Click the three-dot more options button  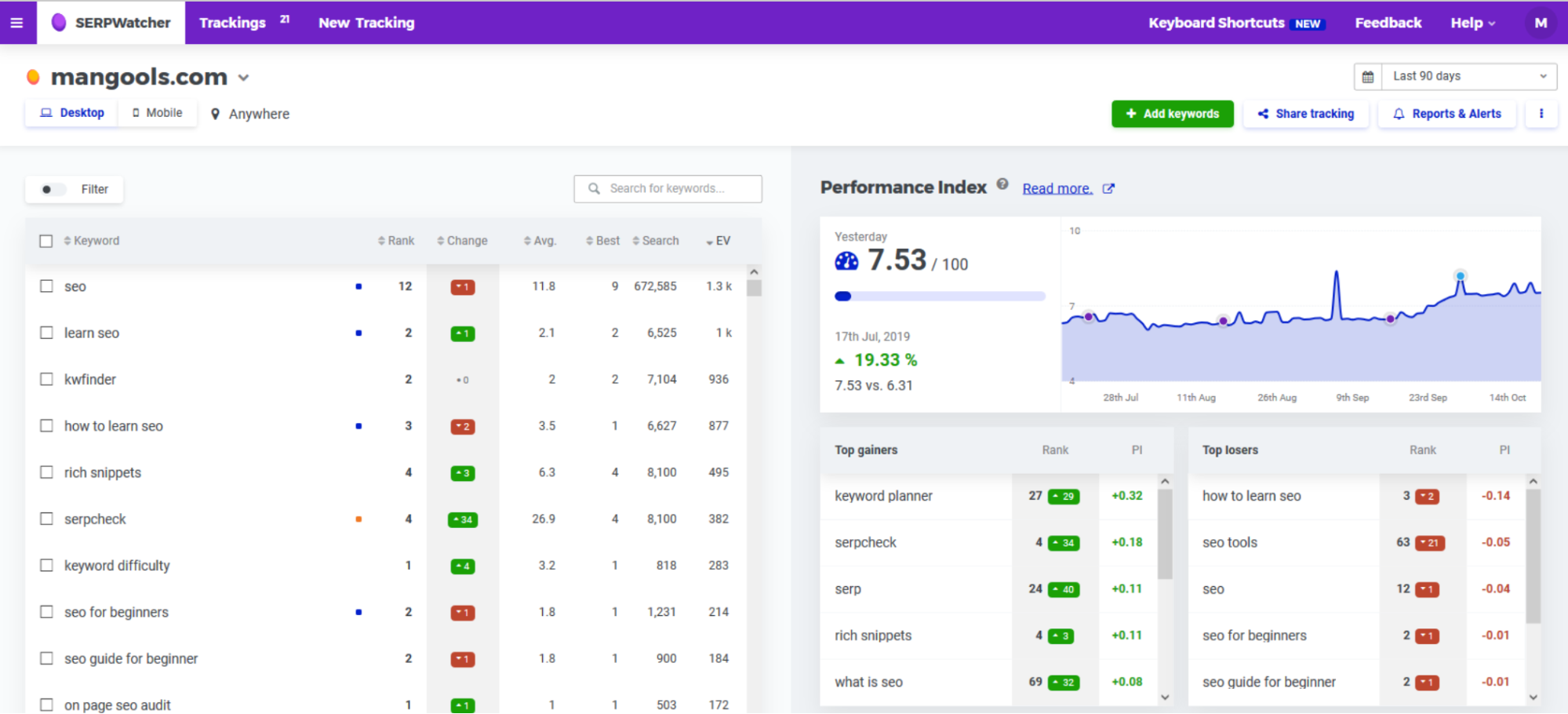(1541, 114)
